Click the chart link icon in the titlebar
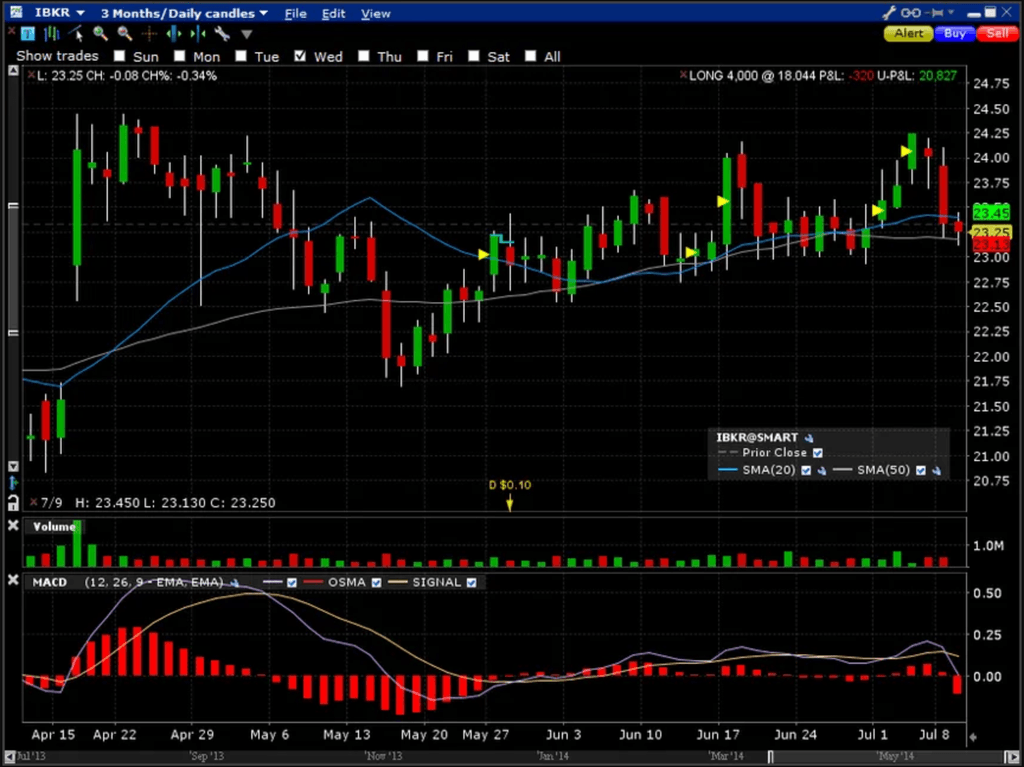The height and width of the screenshot is (767, 1024). (910, 13)
